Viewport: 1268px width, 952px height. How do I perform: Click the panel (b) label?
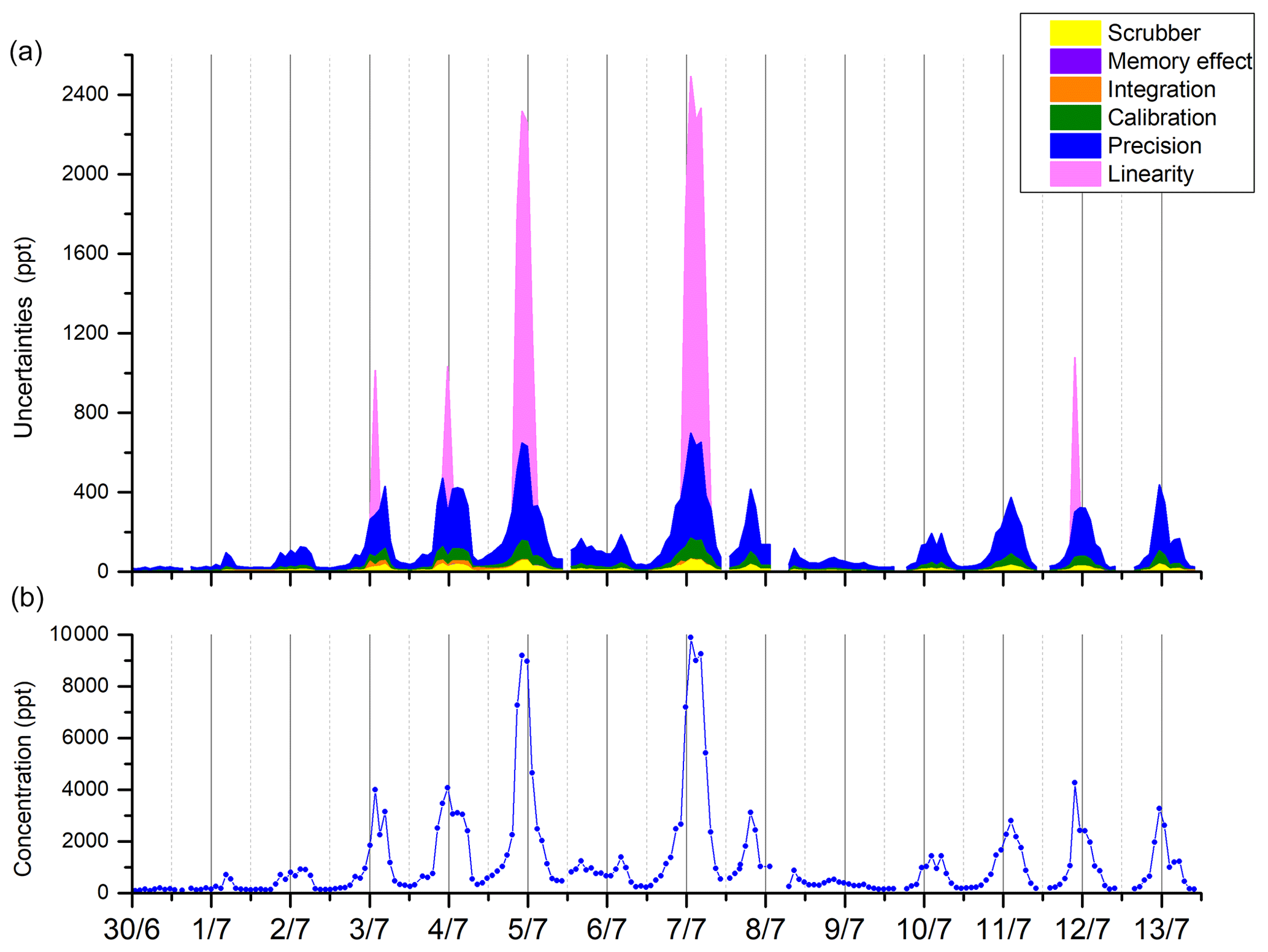[x=27, y=599]
